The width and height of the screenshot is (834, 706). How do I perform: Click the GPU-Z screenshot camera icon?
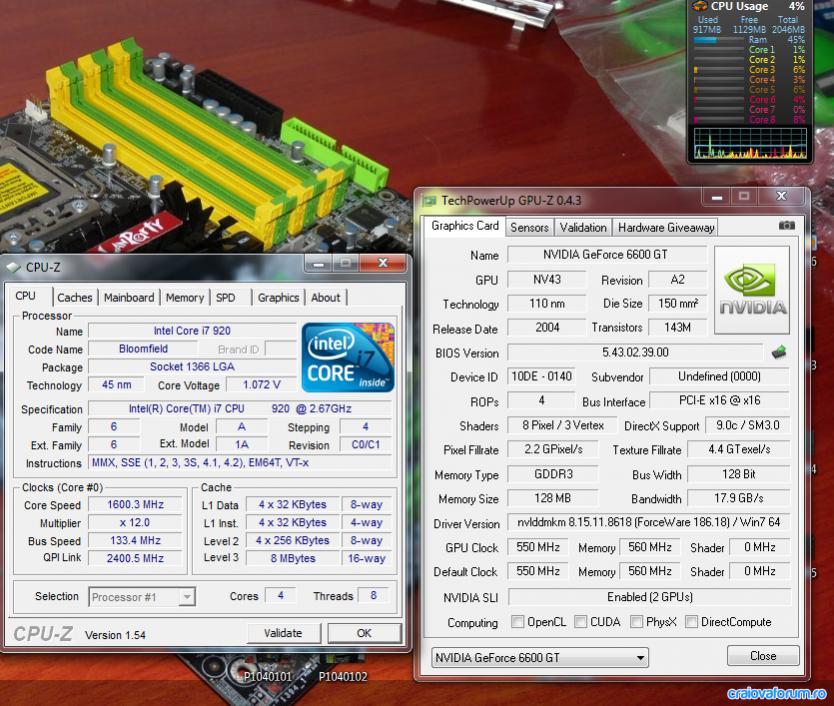(787, 226)
